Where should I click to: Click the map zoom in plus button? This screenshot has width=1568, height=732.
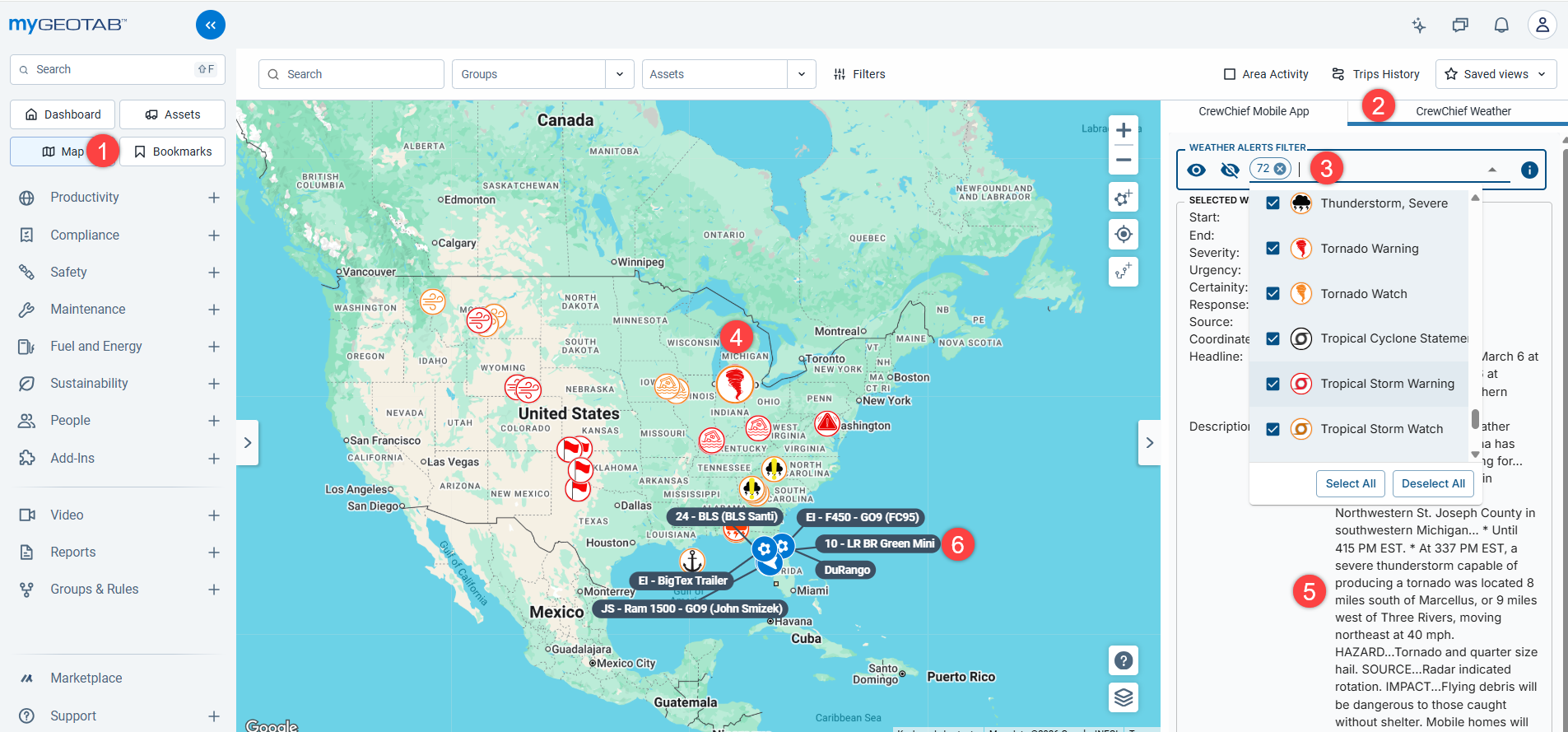(x=1123, y=130)
